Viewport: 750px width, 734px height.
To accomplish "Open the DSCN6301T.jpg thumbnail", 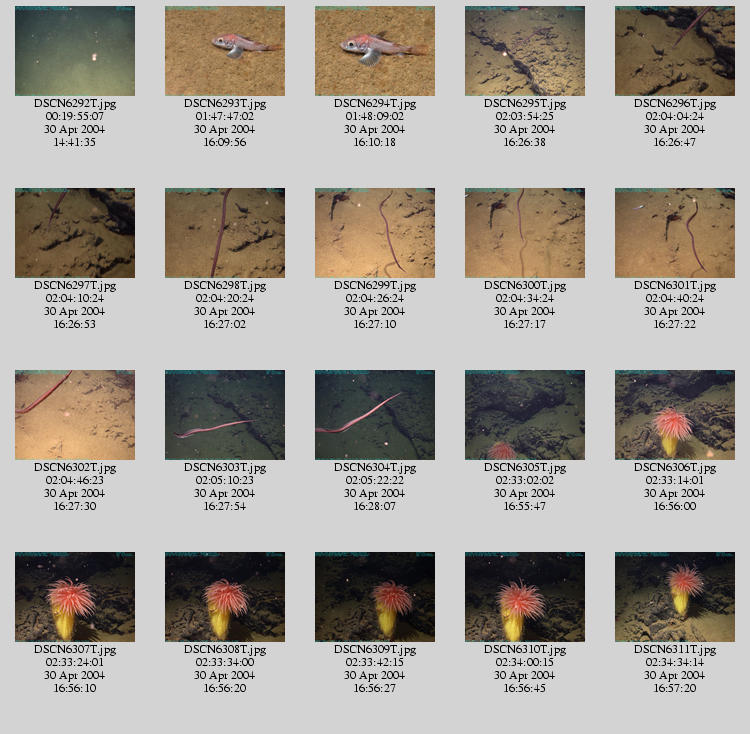I will click(674, 233).
